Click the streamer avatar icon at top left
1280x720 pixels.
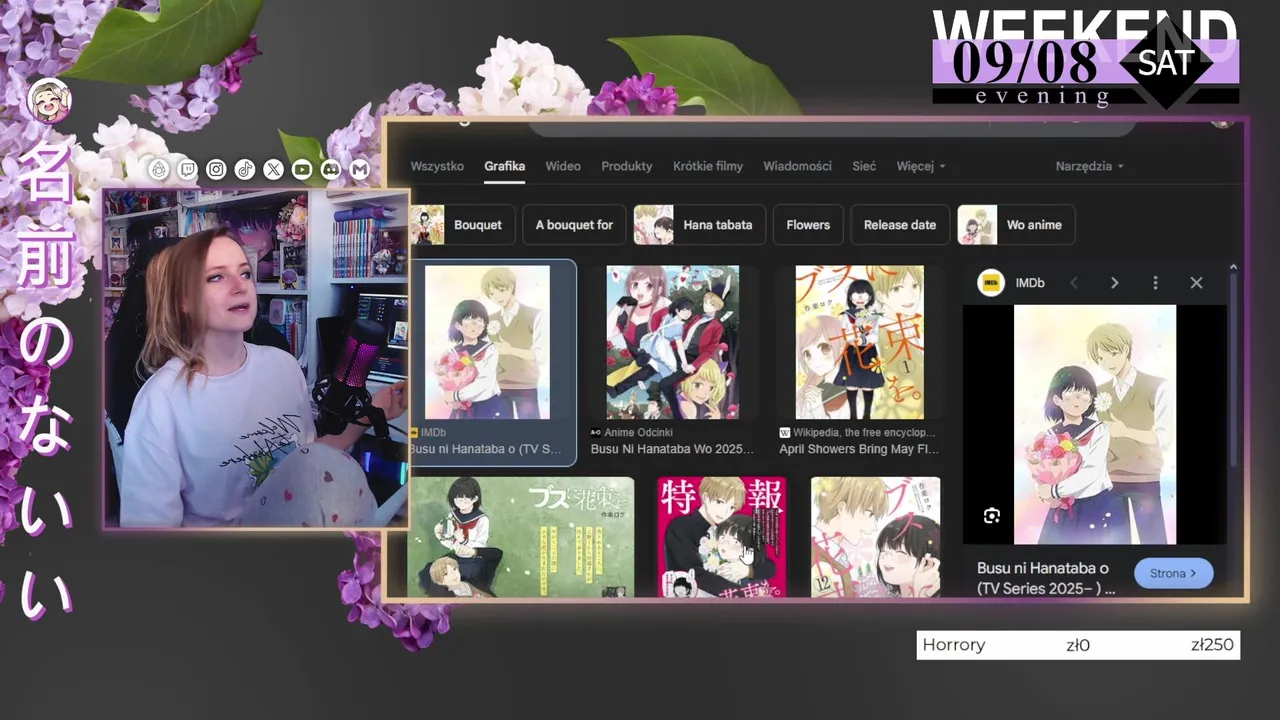click(50, 100)
